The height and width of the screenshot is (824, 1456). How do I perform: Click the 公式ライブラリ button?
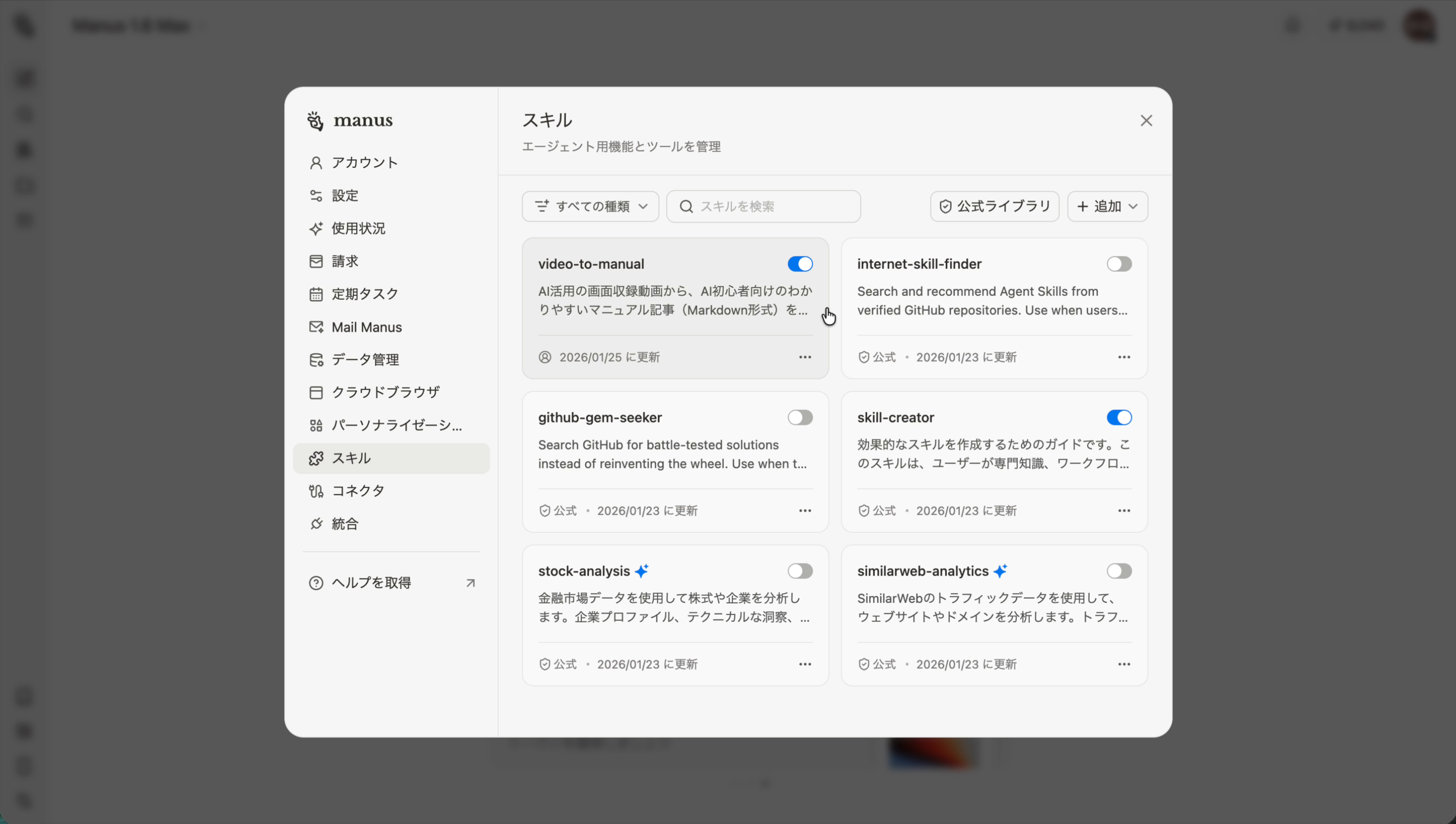click(x=994, y=206)
